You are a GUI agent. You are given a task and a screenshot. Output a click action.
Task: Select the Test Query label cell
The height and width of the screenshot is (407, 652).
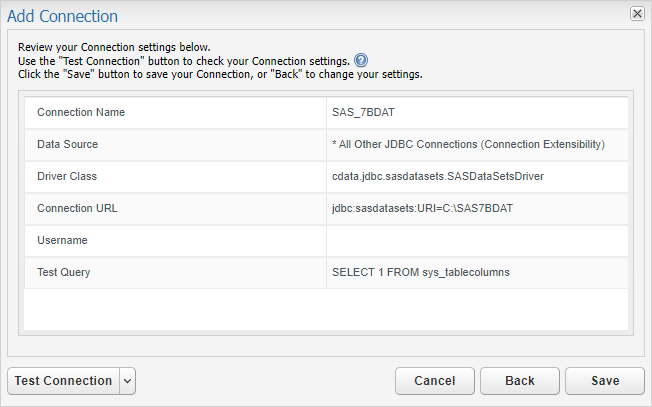tap(65, 272)
